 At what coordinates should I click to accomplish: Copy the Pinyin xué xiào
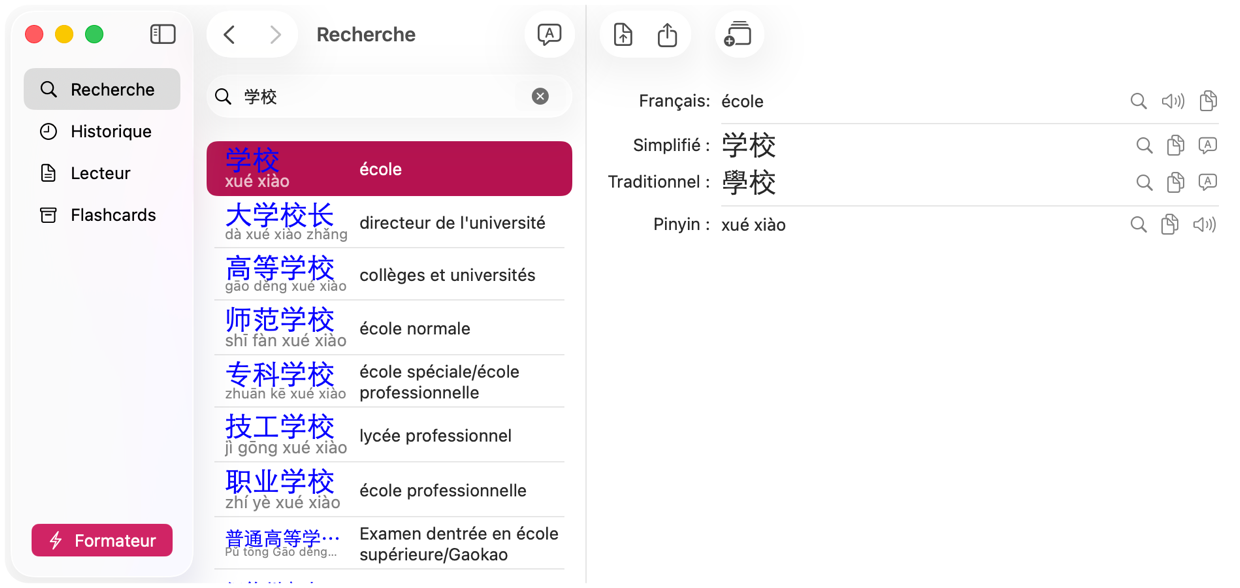point(1170,225)
